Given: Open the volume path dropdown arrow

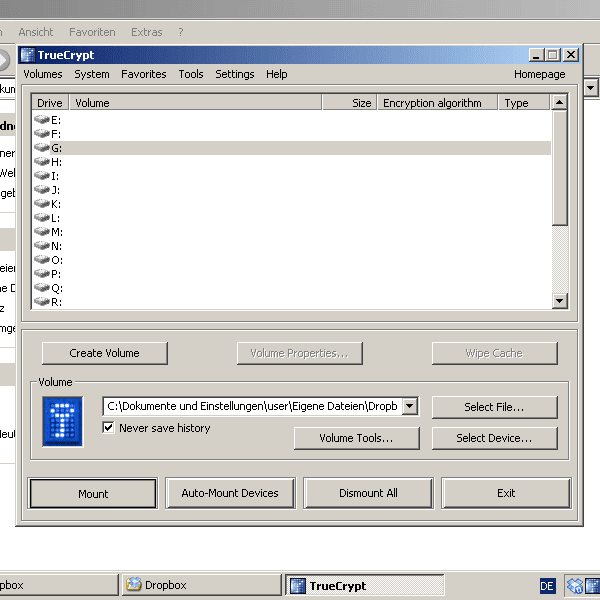Looking at the screenshot, I should pos(410,406).
